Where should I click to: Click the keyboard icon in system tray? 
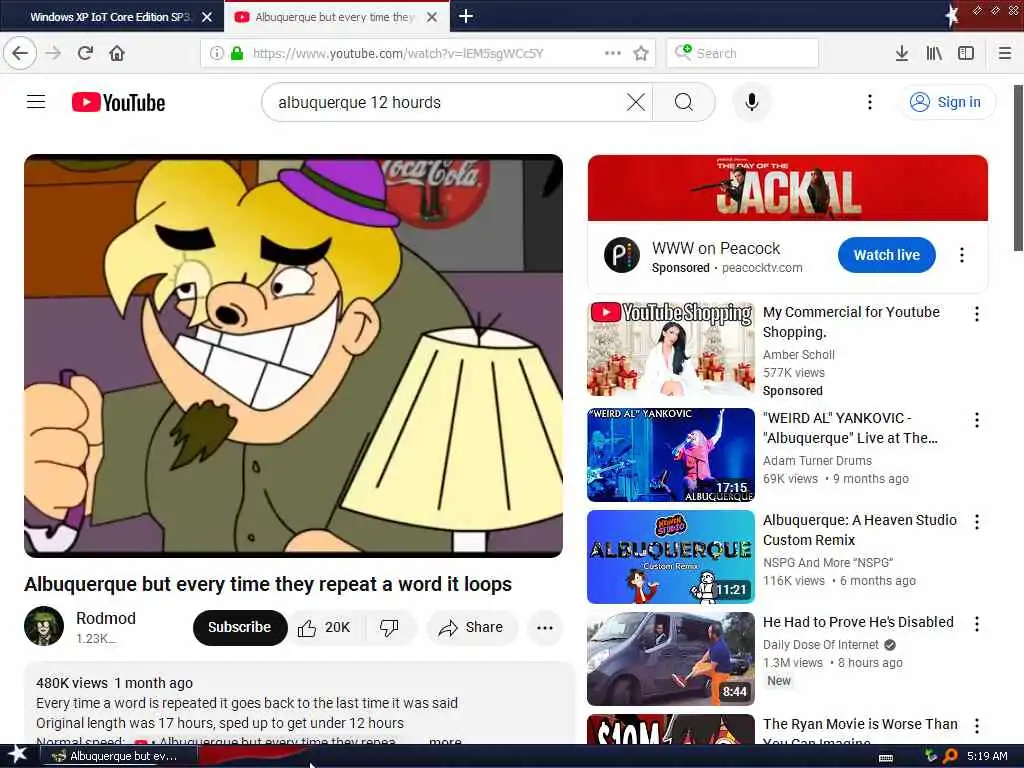point(886,757)
